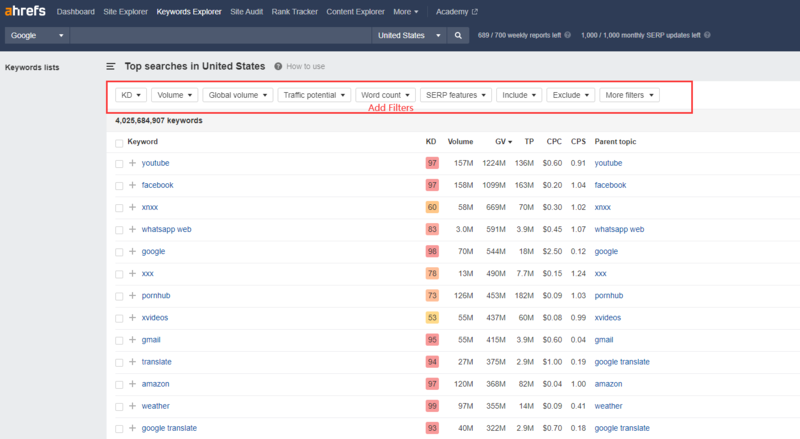Open the youtube keyword link

tap(156, 163)
